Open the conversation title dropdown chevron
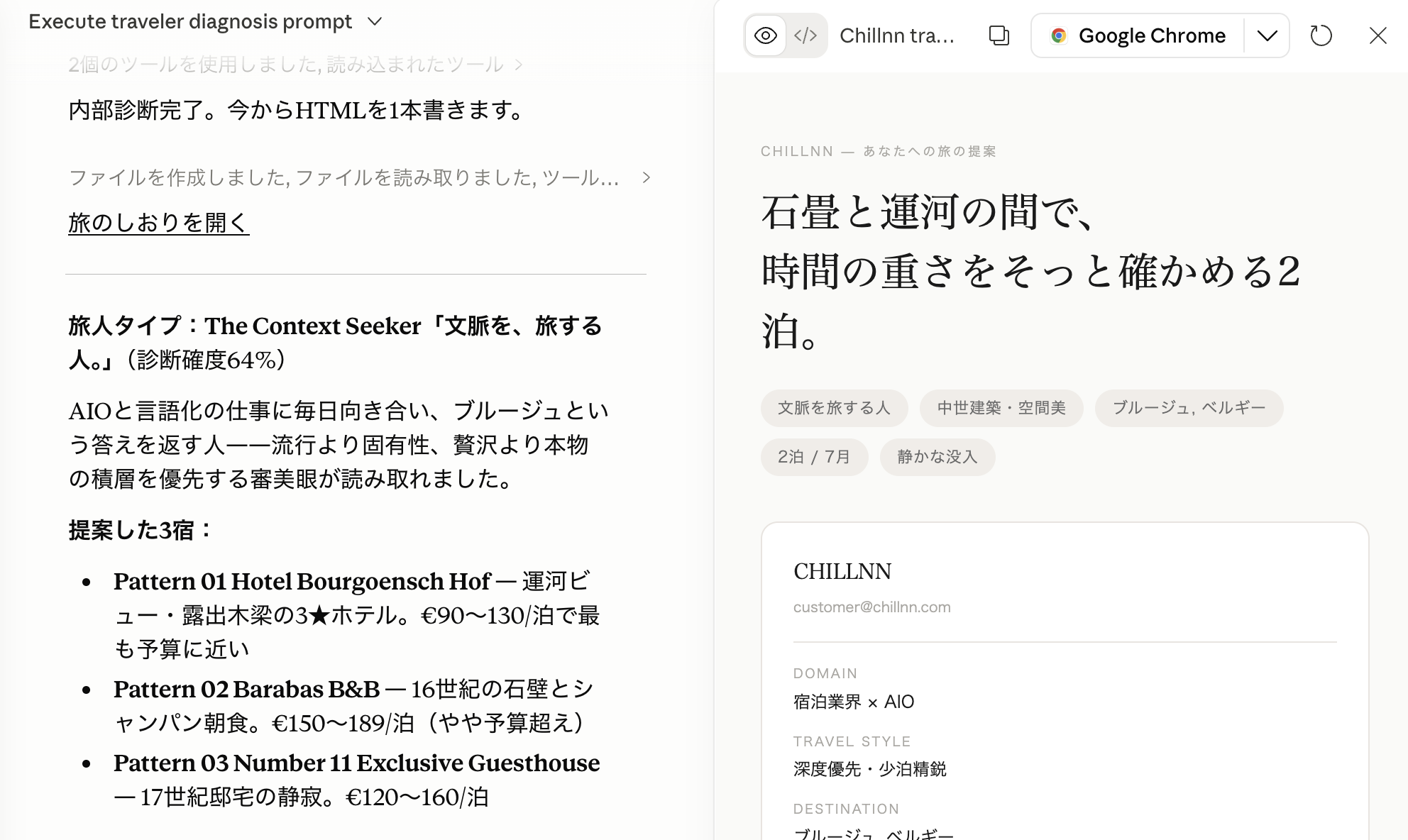The image size is (1408, 840). pyautogui.click(x=375, y=21)
